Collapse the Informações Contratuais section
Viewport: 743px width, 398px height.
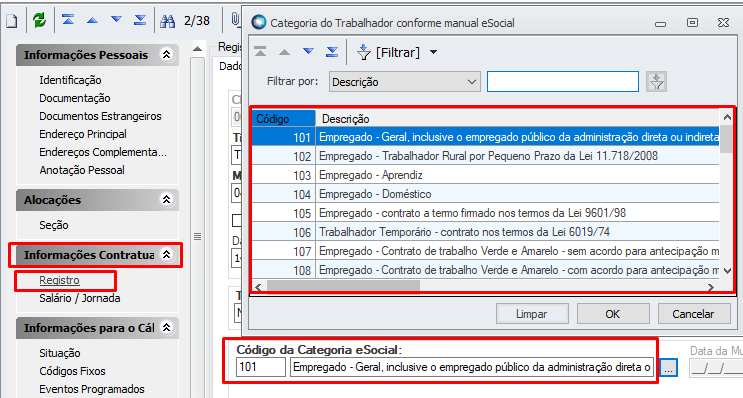pyautogui.click(x=166, y=254)
